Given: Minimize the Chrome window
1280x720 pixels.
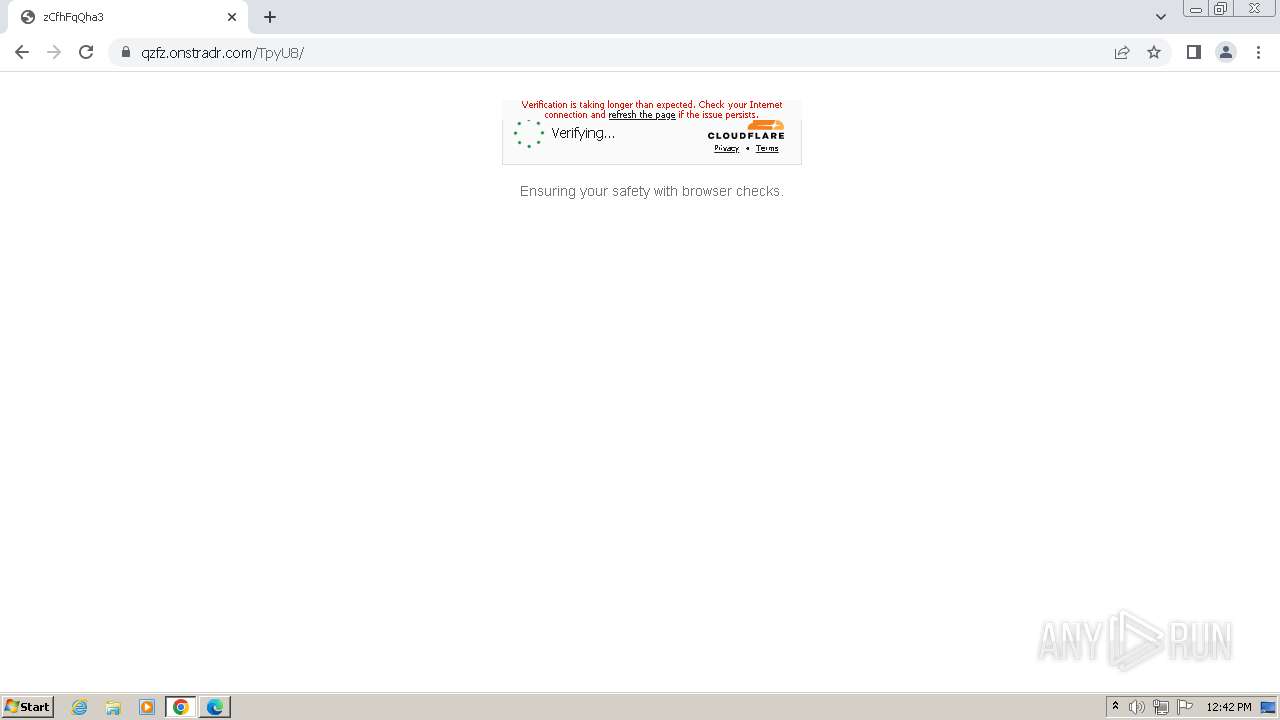Looking at the screenshot, I should pos(1196,9).
